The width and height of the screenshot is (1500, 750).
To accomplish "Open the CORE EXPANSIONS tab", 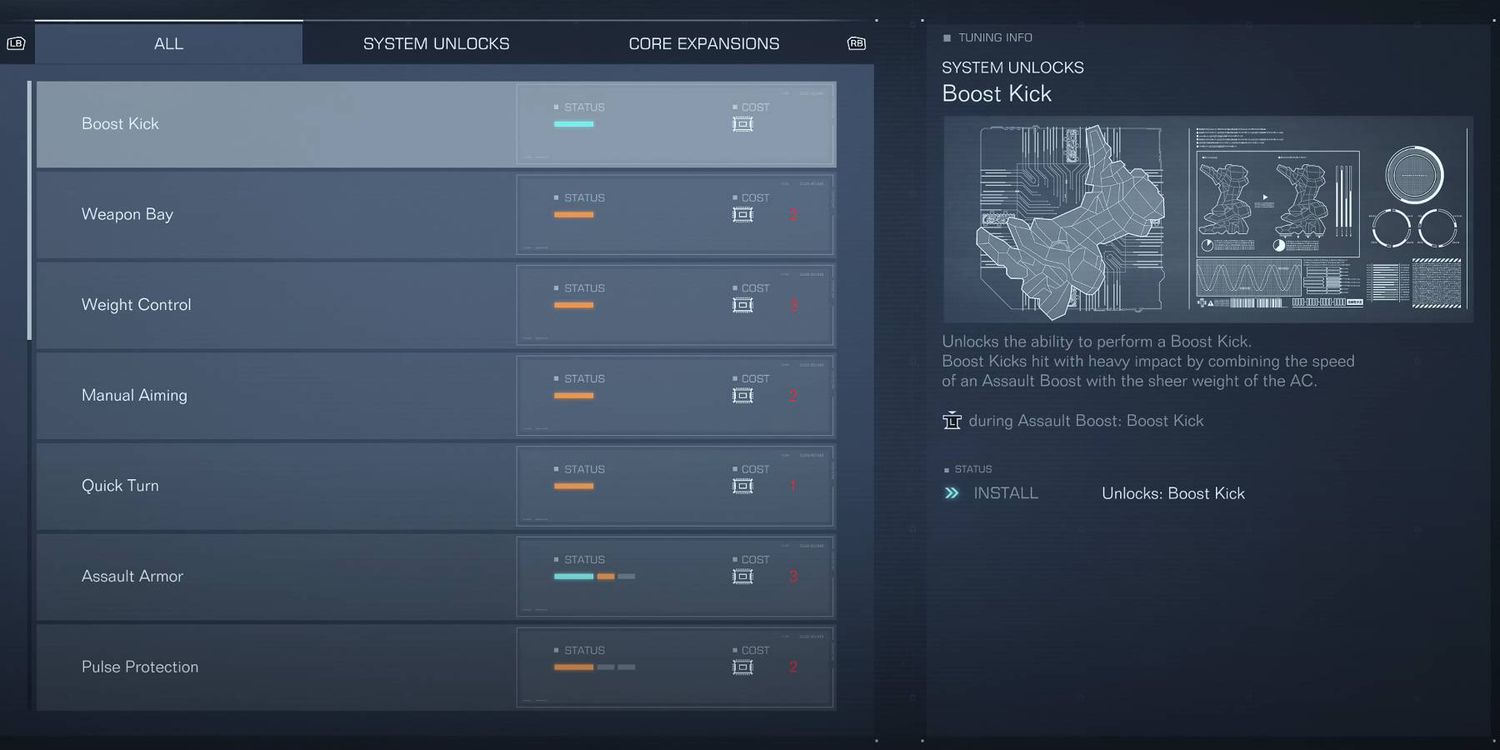I will (703, 44).
